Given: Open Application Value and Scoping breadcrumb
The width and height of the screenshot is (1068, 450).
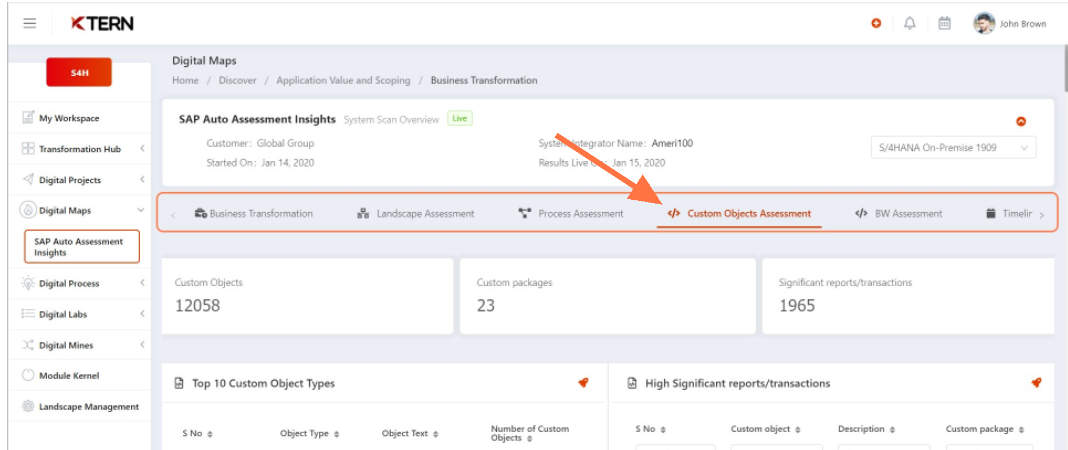Looking at the screenshot, I should click(x=343, y=80).
